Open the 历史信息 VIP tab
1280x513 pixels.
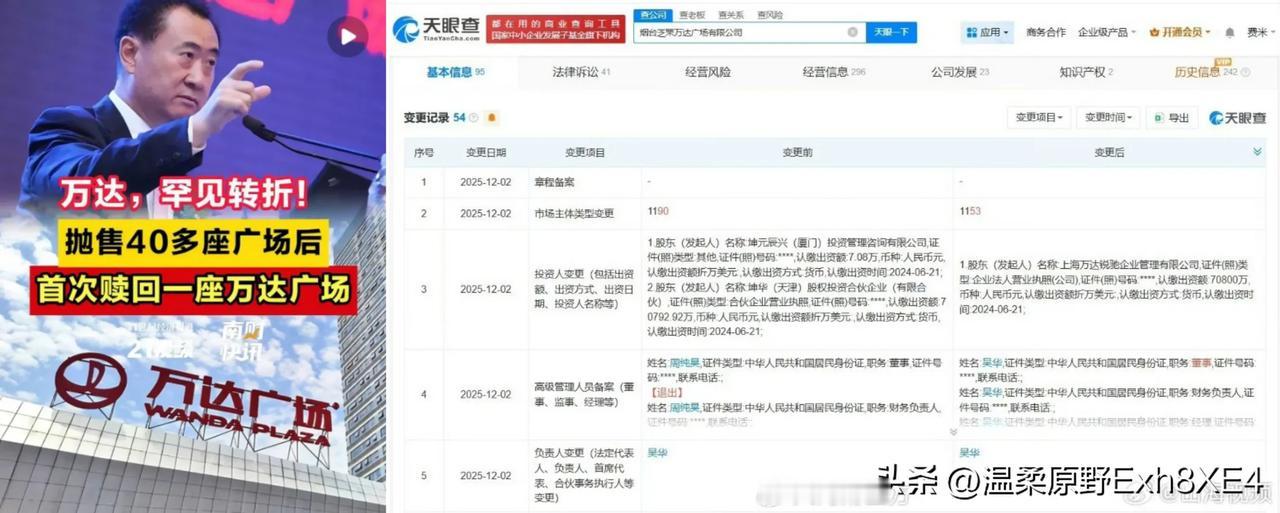pyautogui.click(x=1205, y=72)
